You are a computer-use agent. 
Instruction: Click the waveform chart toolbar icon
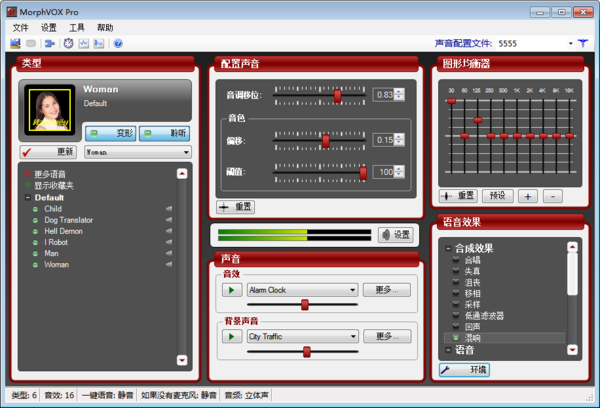pos(83,44)
